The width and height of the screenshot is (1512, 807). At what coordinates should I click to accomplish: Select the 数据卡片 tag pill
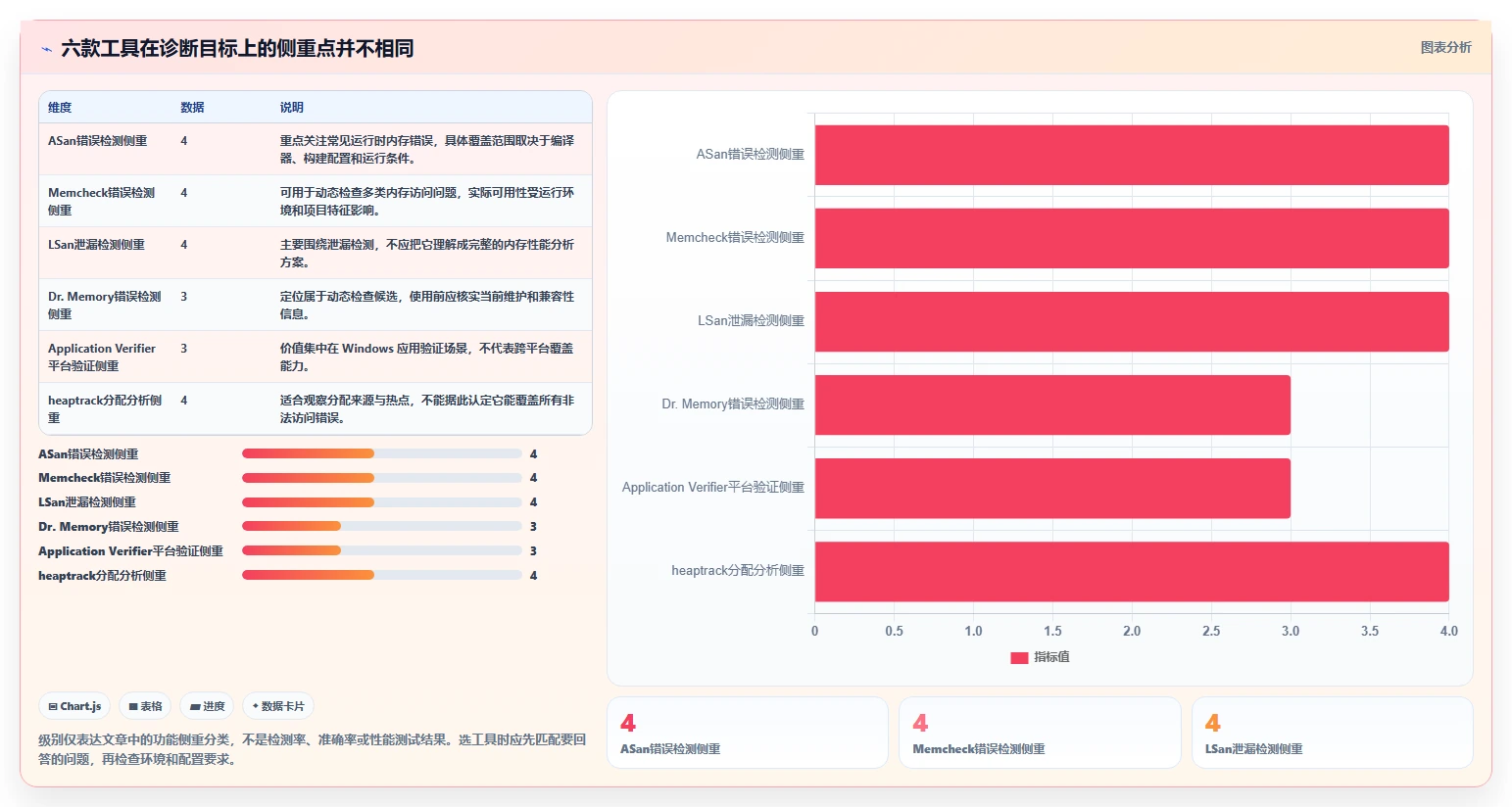(x=278, y=706)
